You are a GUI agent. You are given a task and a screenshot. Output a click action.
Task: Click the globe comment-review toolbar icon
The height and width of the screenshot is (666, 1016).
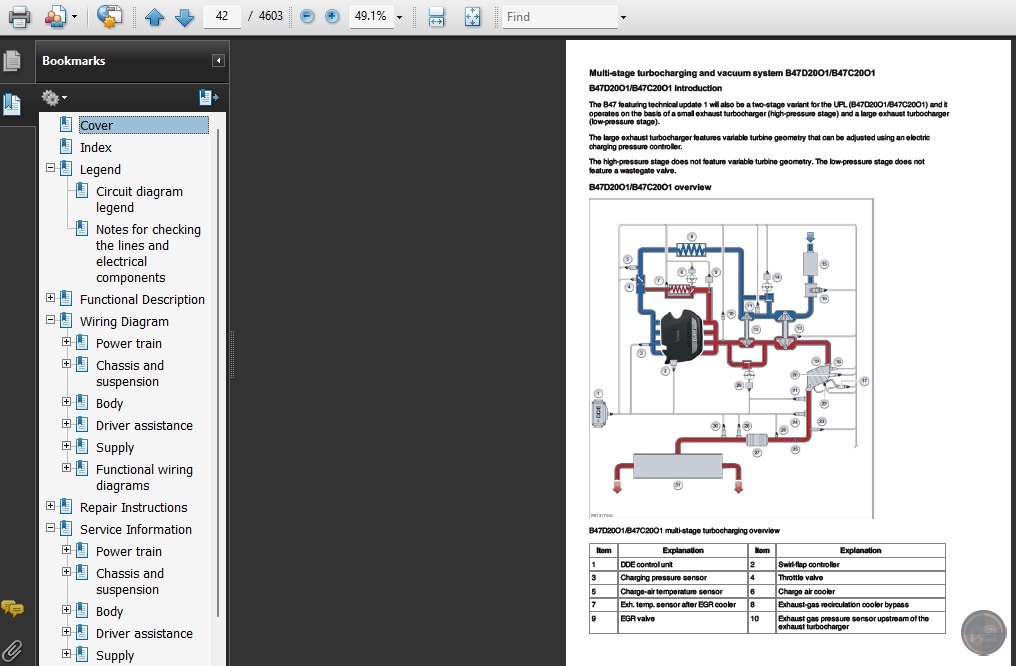pos(109,16)
